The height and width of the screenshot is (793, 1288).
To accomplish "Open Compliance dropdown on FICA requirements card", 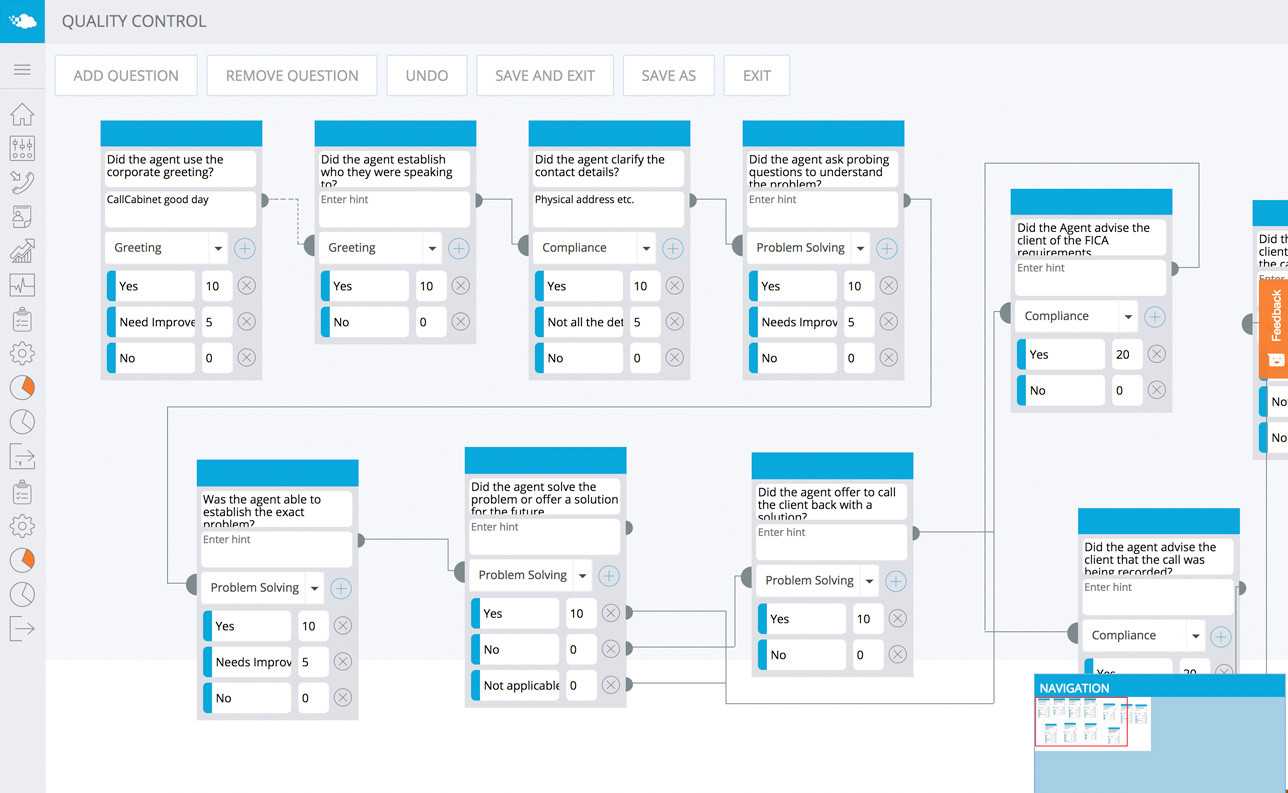I will click(1077, 316).
